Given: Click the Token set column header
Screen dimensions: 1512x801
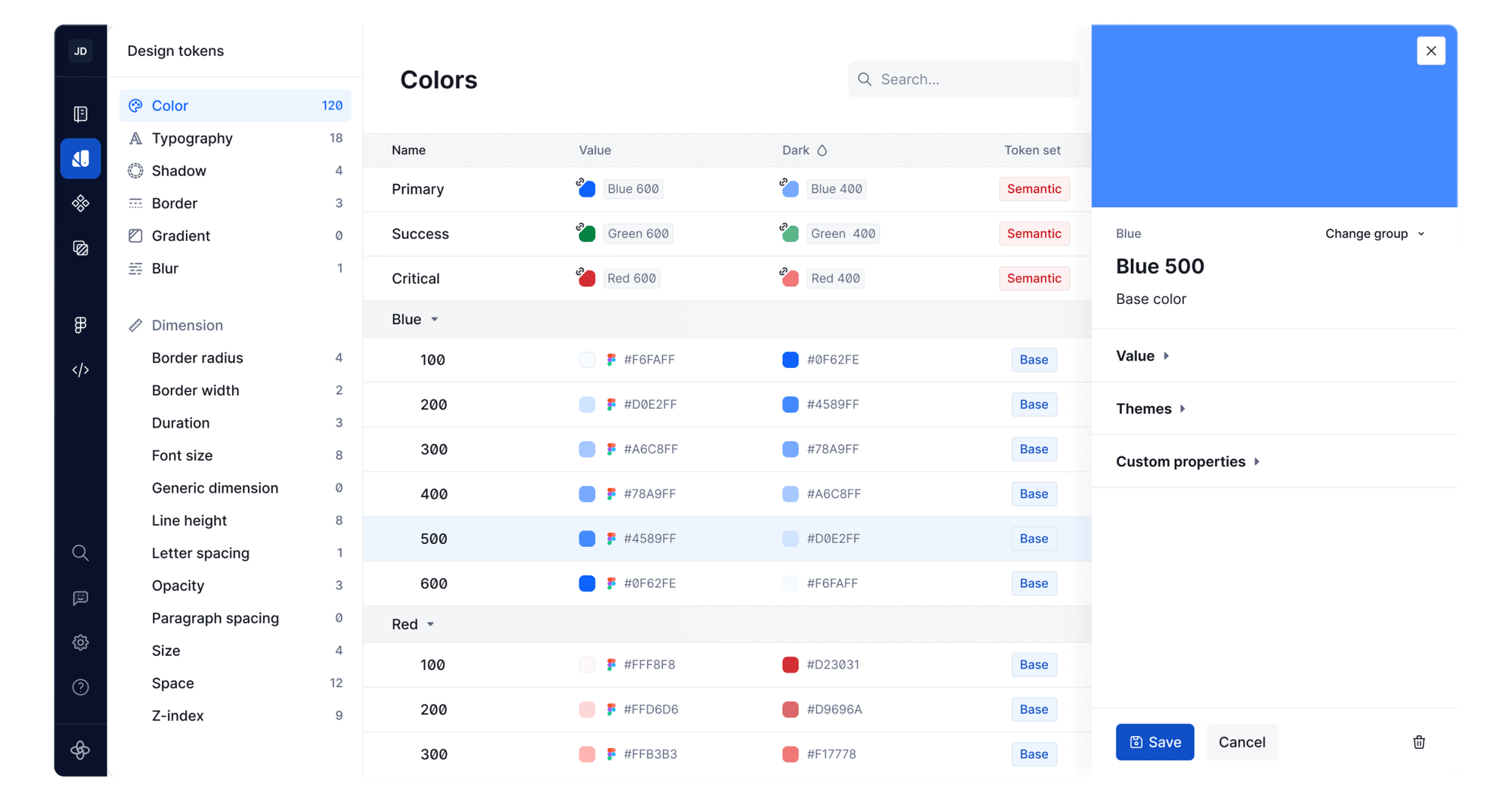Looking at the screenshot, I should coord(1032,150).
